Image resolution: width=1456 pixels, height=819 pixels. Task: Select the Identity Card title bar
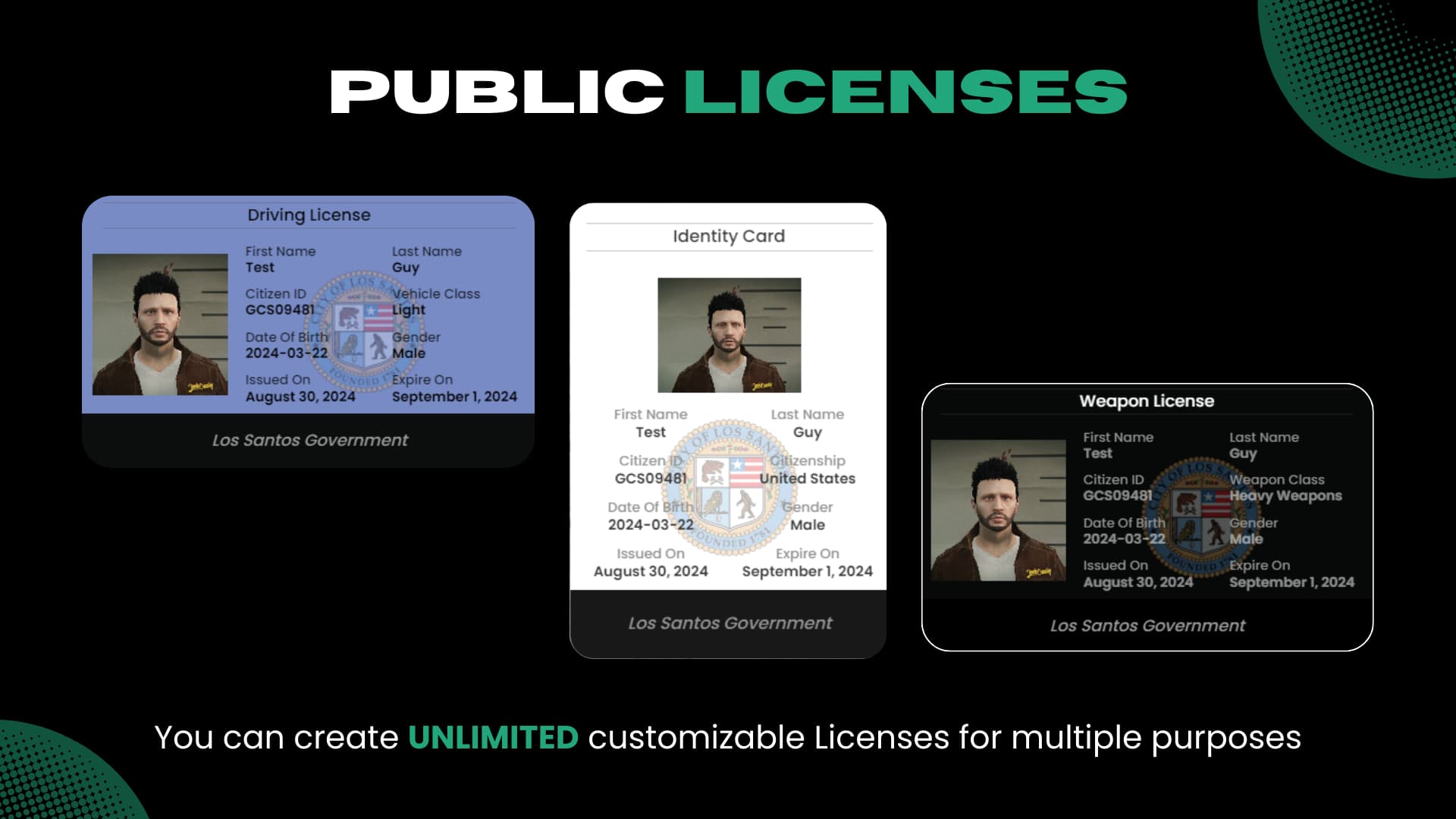pyautogui.click(x=728, y=236)
